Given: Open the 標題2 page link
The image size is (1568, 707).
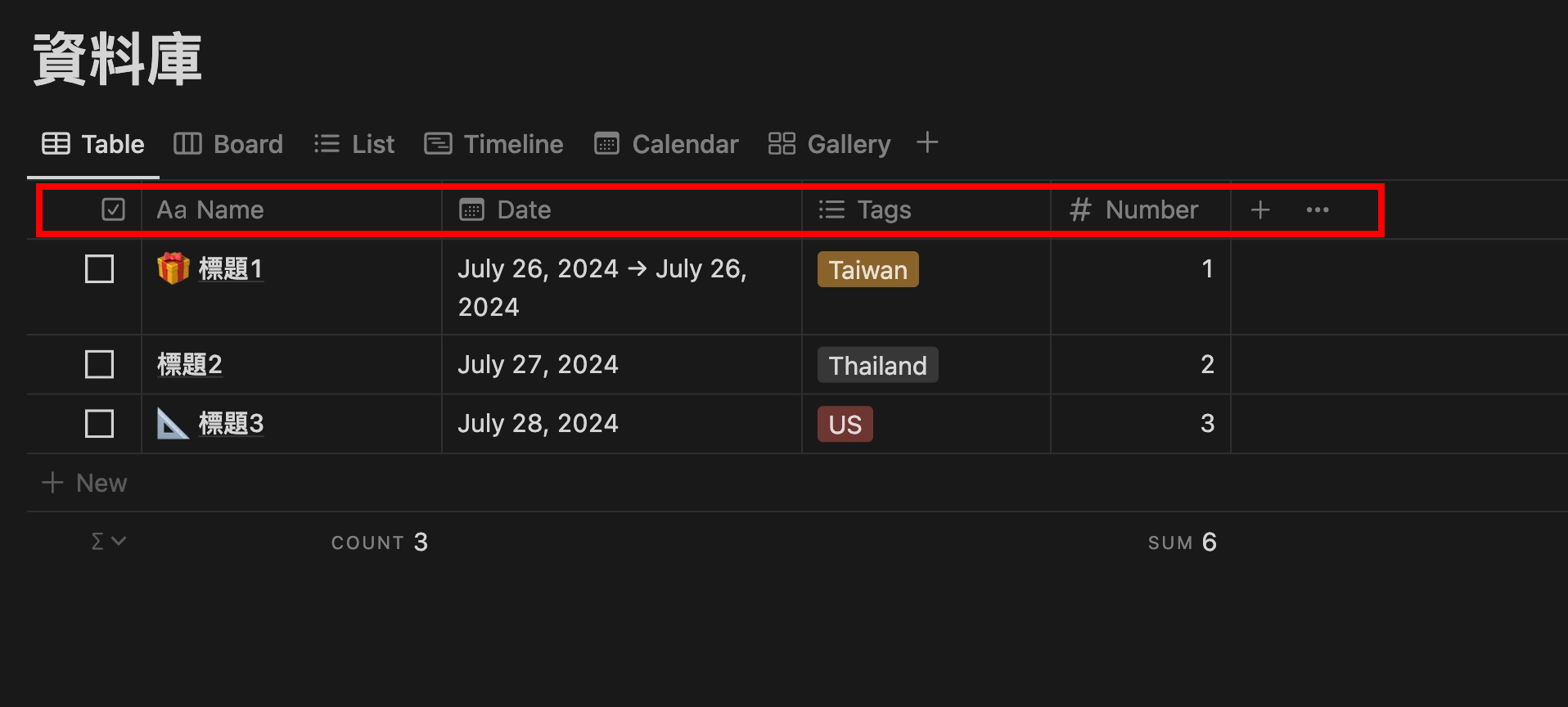Looking at the screenshot, I should click(190, 364).
